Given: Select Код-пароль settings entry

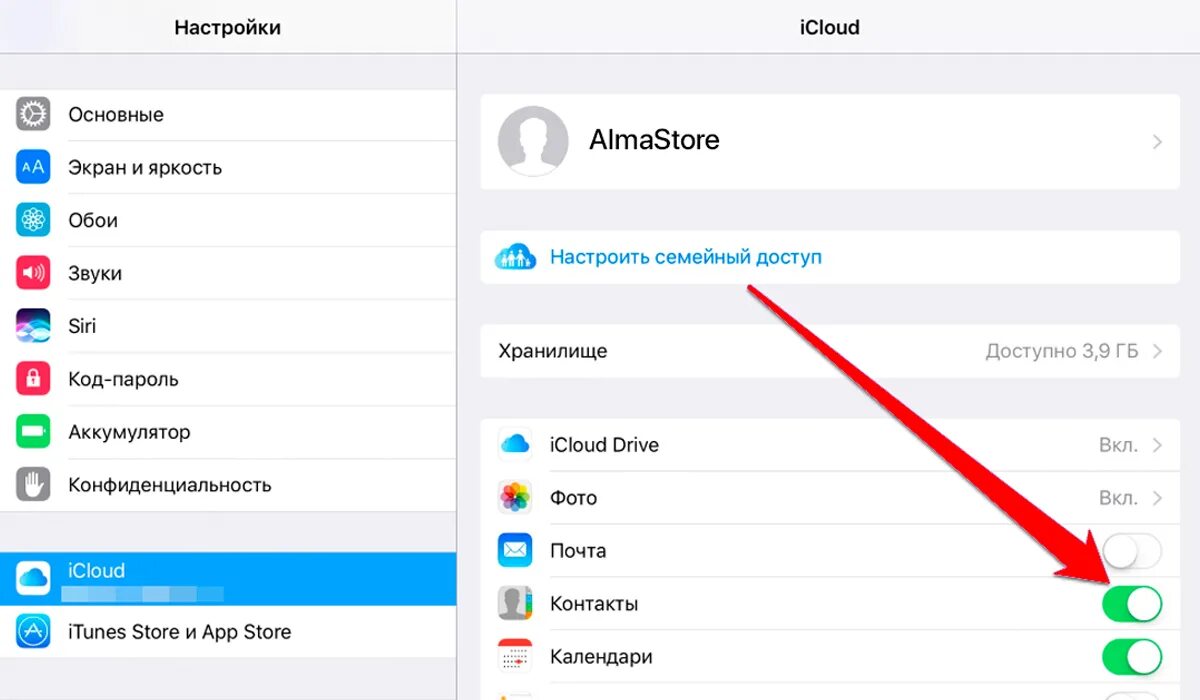Looking at the screenshot, I should click(x=228, y=379).
